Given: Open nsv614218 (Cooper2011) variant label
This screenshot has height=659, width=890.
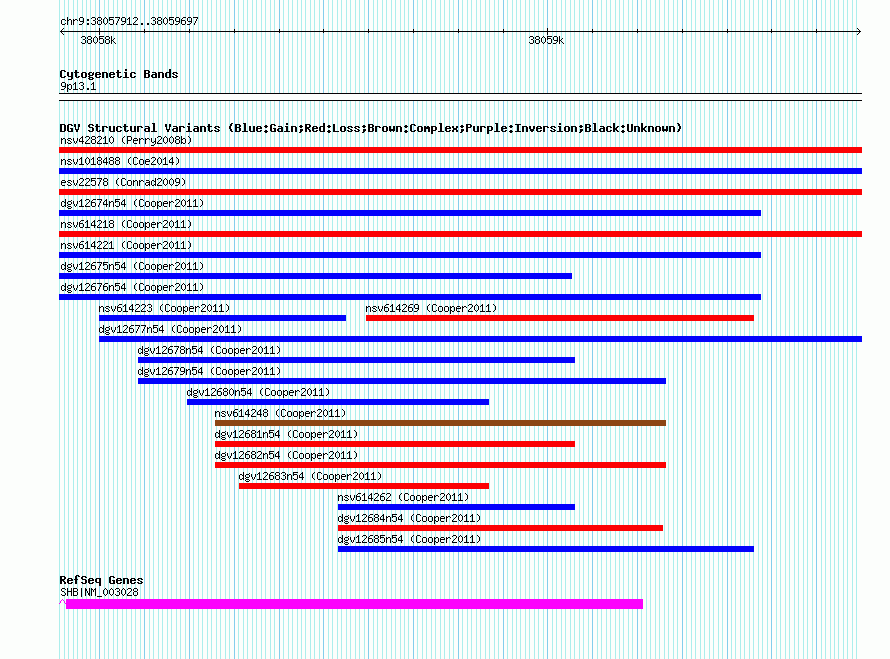Looking at the screenshot, I should pyautogui.click(x=126, y=224).
